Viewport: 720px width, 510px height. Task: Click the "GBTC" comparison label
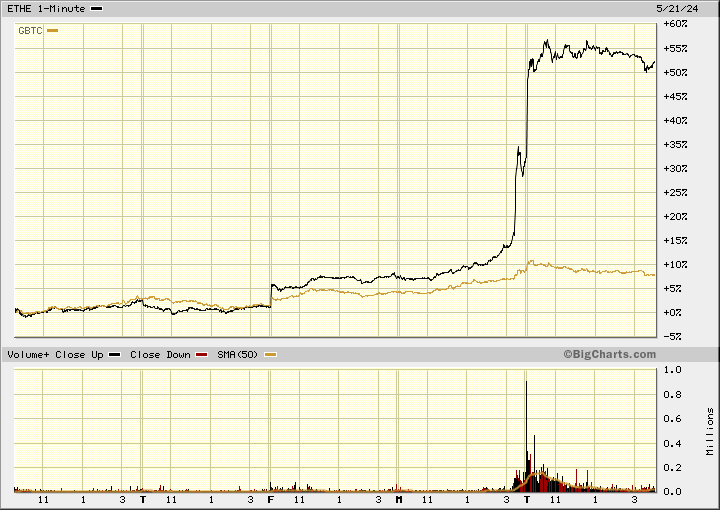(x=30, y=31)
